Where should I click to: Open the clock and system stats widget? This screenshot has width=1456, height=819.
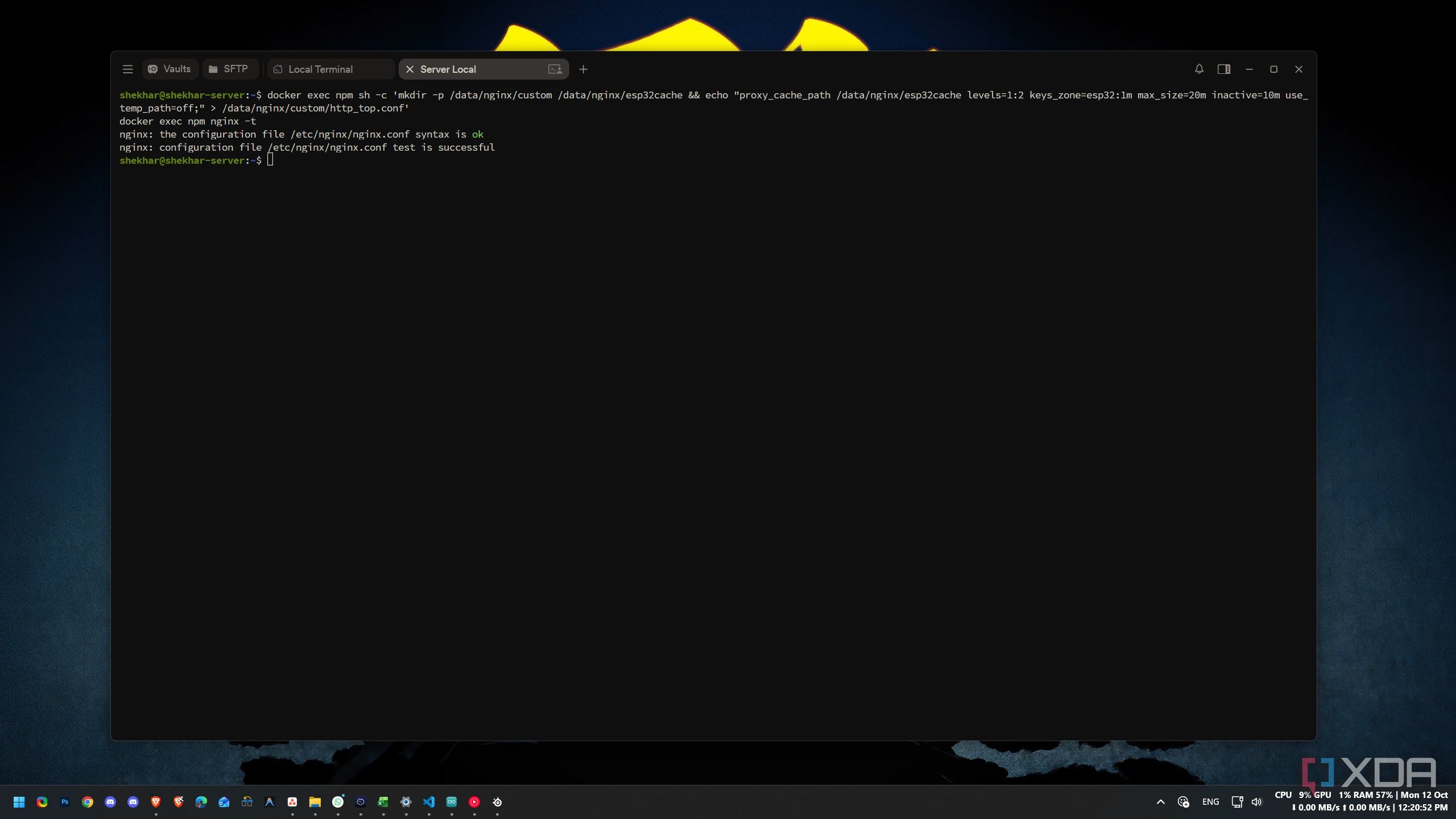point(1362,801)
